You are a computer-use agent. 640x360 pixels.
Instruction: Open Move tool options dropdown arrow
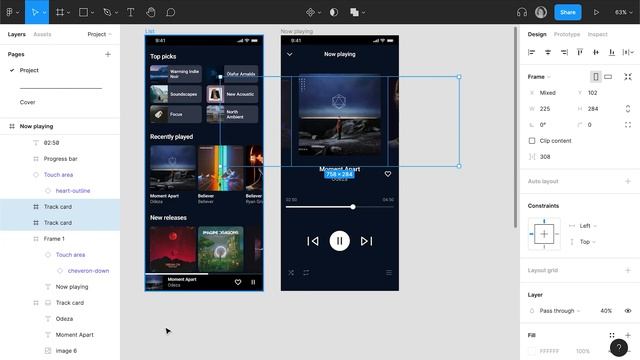(44, 13)
